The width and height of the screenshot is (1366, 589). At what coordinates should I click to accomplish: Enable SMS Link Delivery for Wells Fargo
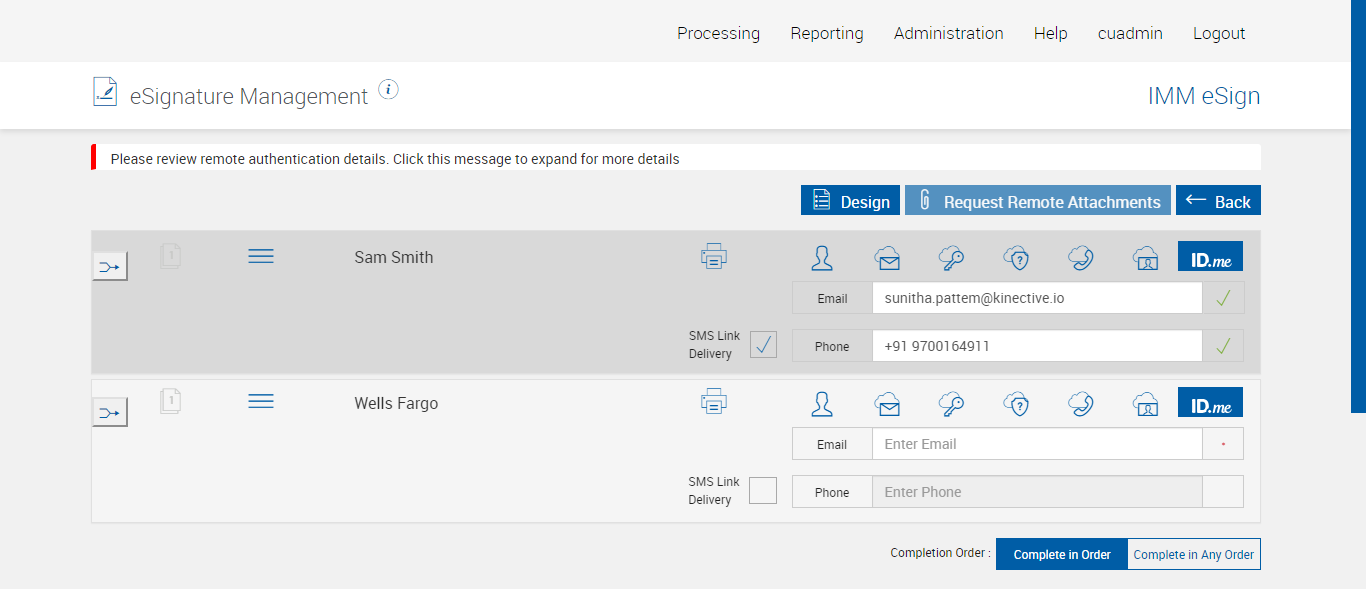click(763, 491)
